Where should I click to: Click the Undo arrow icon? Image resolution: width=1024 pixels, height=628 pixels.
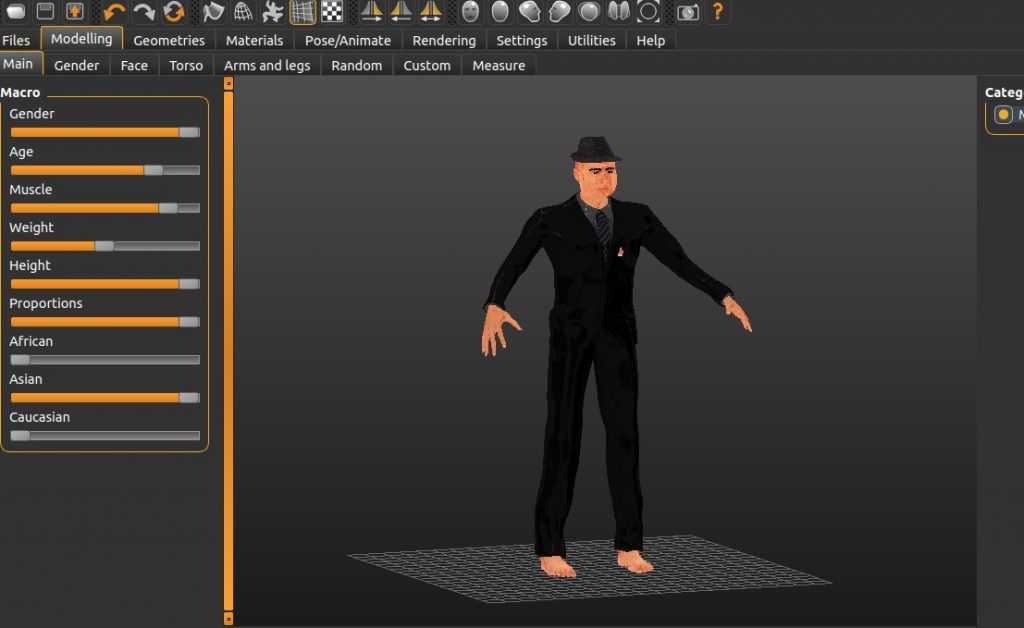(x=114, y=12)
